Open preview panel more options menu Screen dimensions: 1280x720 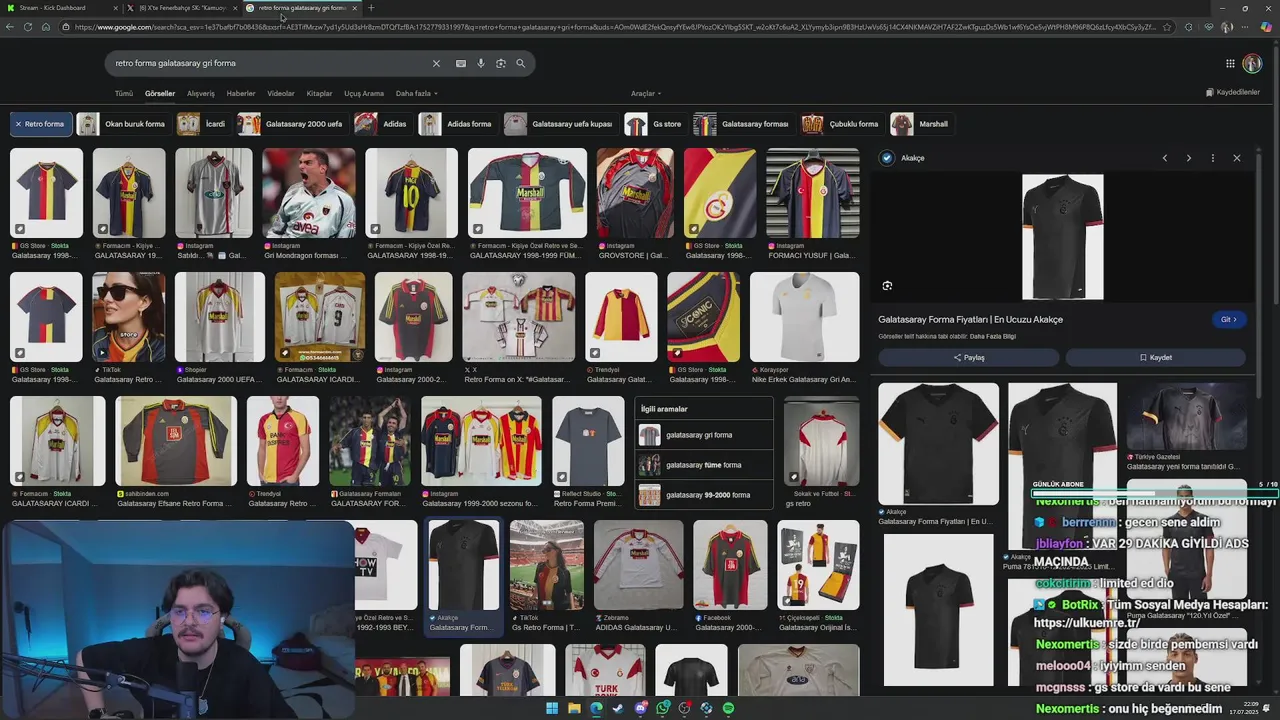tap(1212, 158)
